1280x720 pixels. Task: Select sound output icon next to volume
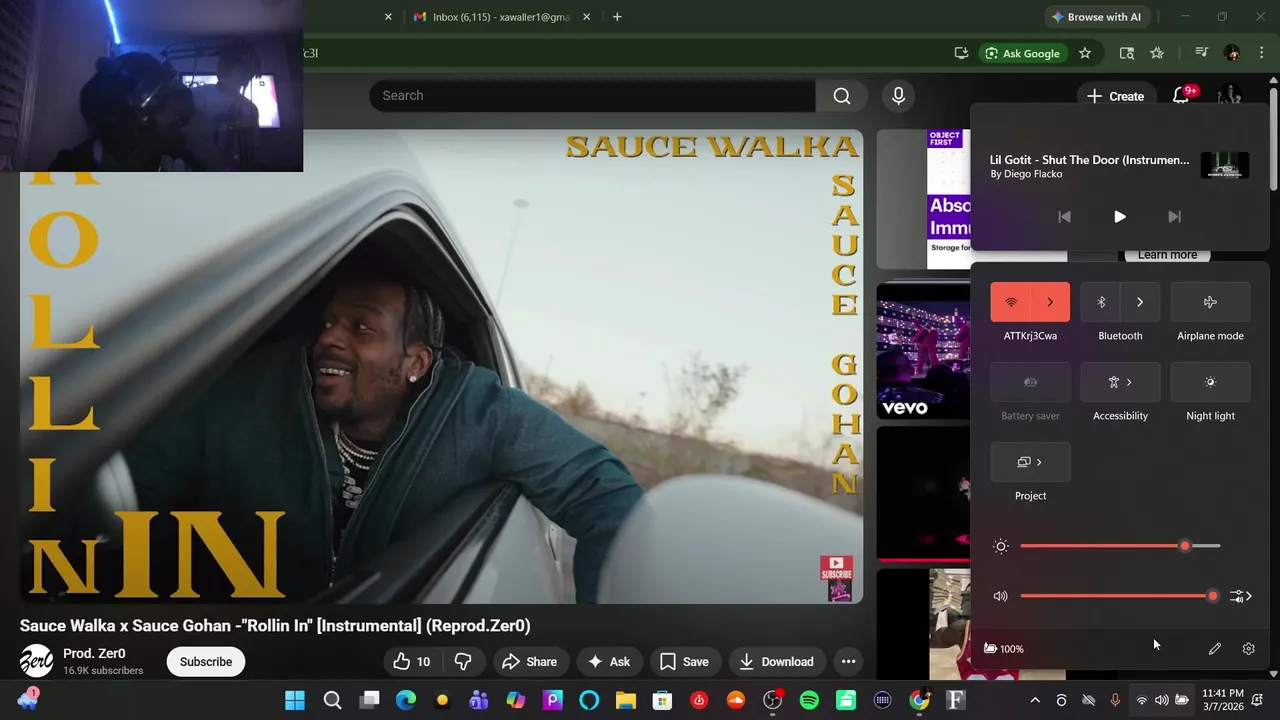[x=1241, y=596]
